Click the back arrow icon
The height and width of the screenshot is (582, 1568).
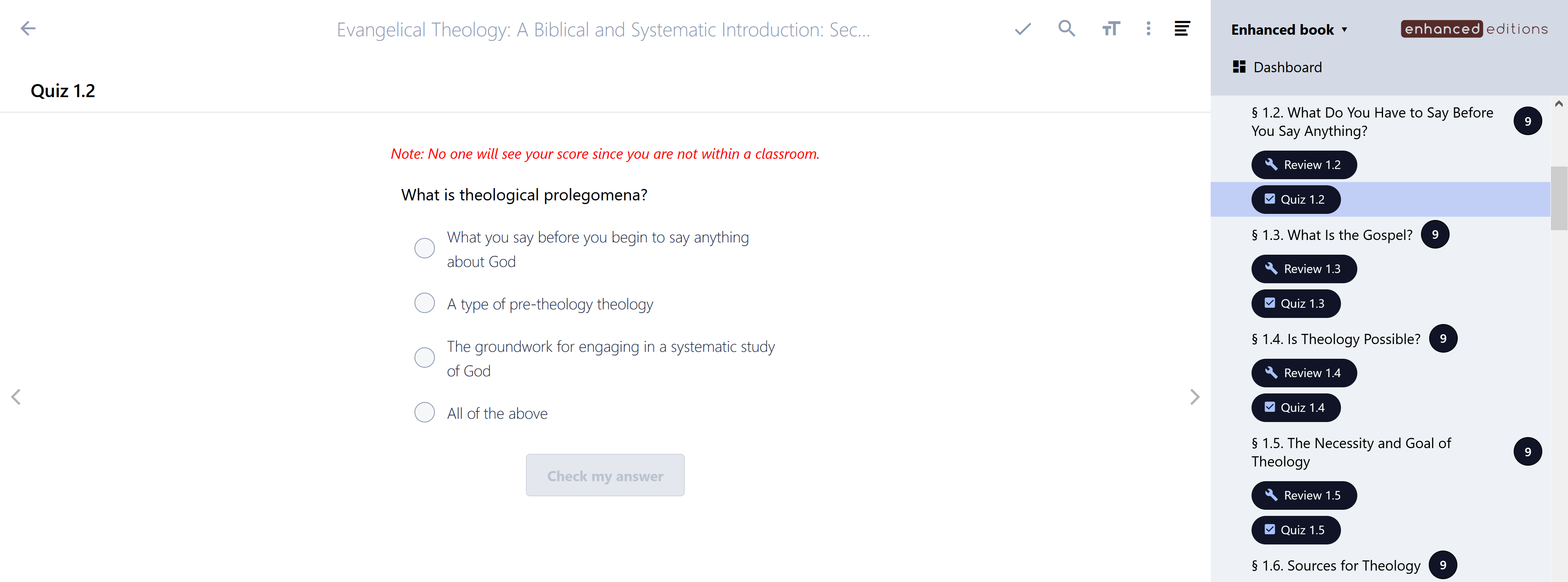(x=28, y=29)
